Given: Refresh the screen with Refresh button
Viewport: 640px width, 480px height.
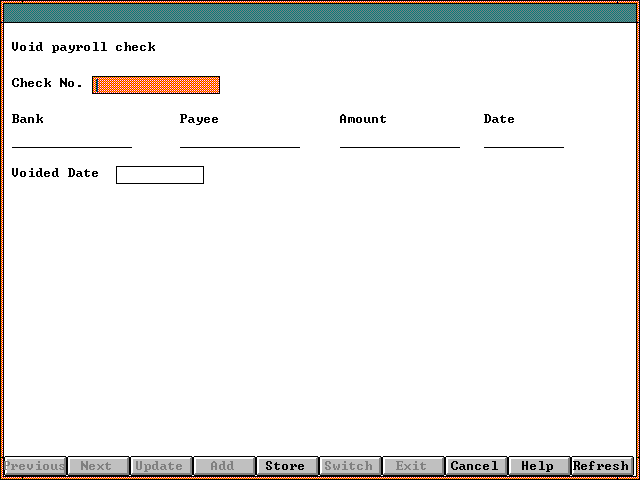Looking at the screenshot, I should pyautogui.click(x=601, y=466).
